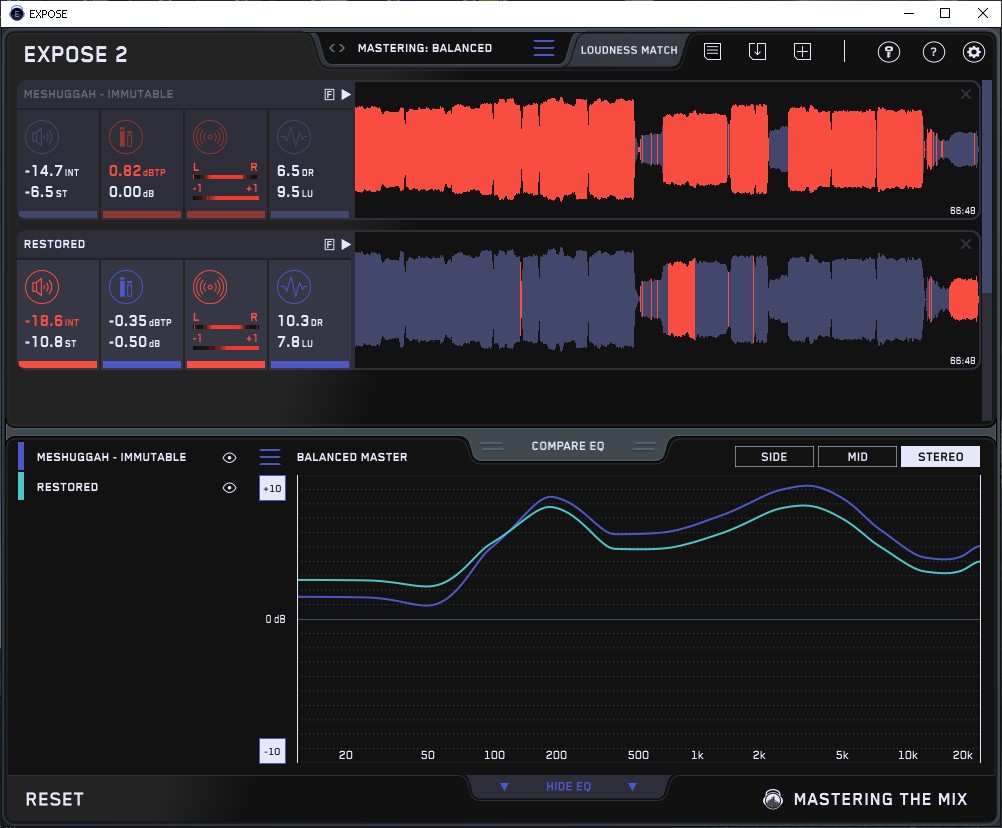Open the settings gear
This screenshot has height=828, width=1002.
974,52
